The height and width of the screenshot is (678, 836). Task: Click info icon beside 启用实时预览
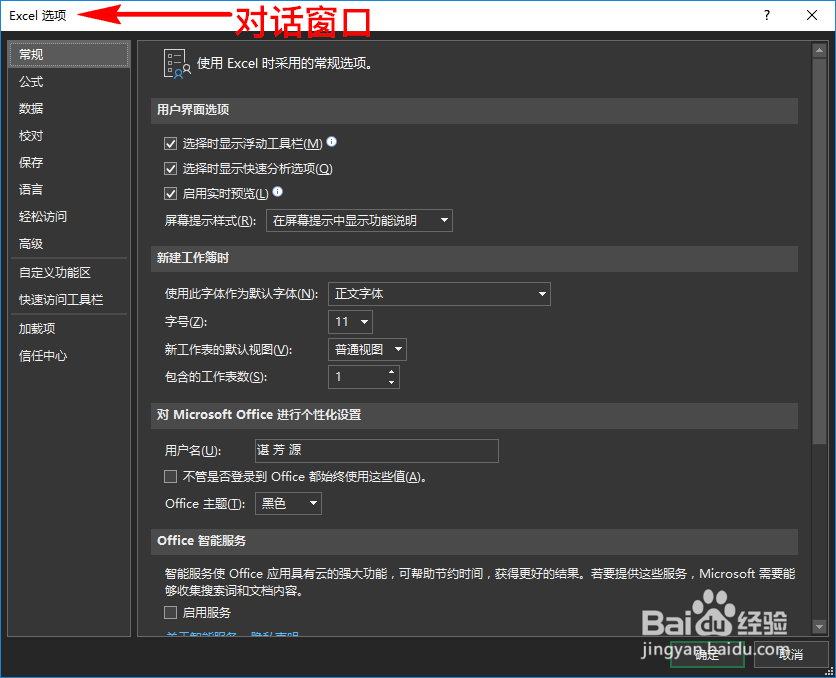point(278,191)
